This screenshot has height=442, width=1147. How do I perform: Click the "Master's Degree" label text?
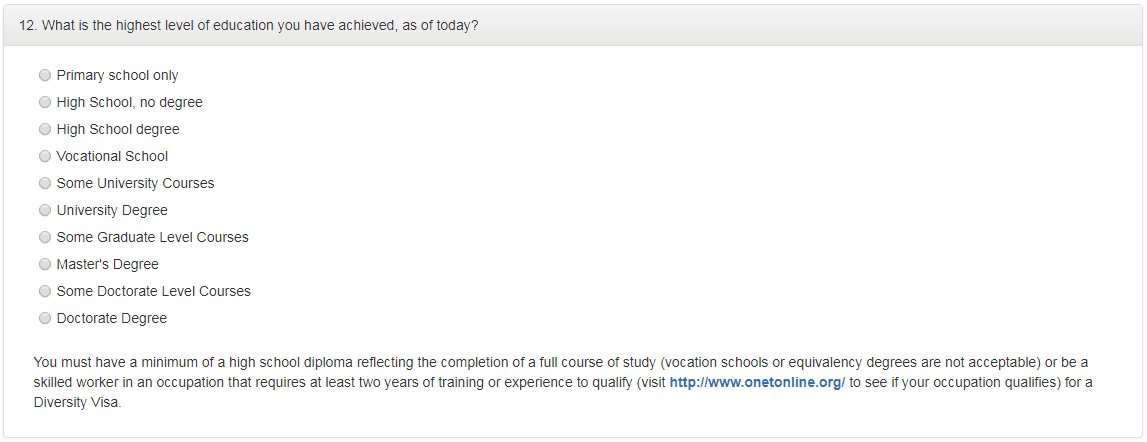[108, 264]
